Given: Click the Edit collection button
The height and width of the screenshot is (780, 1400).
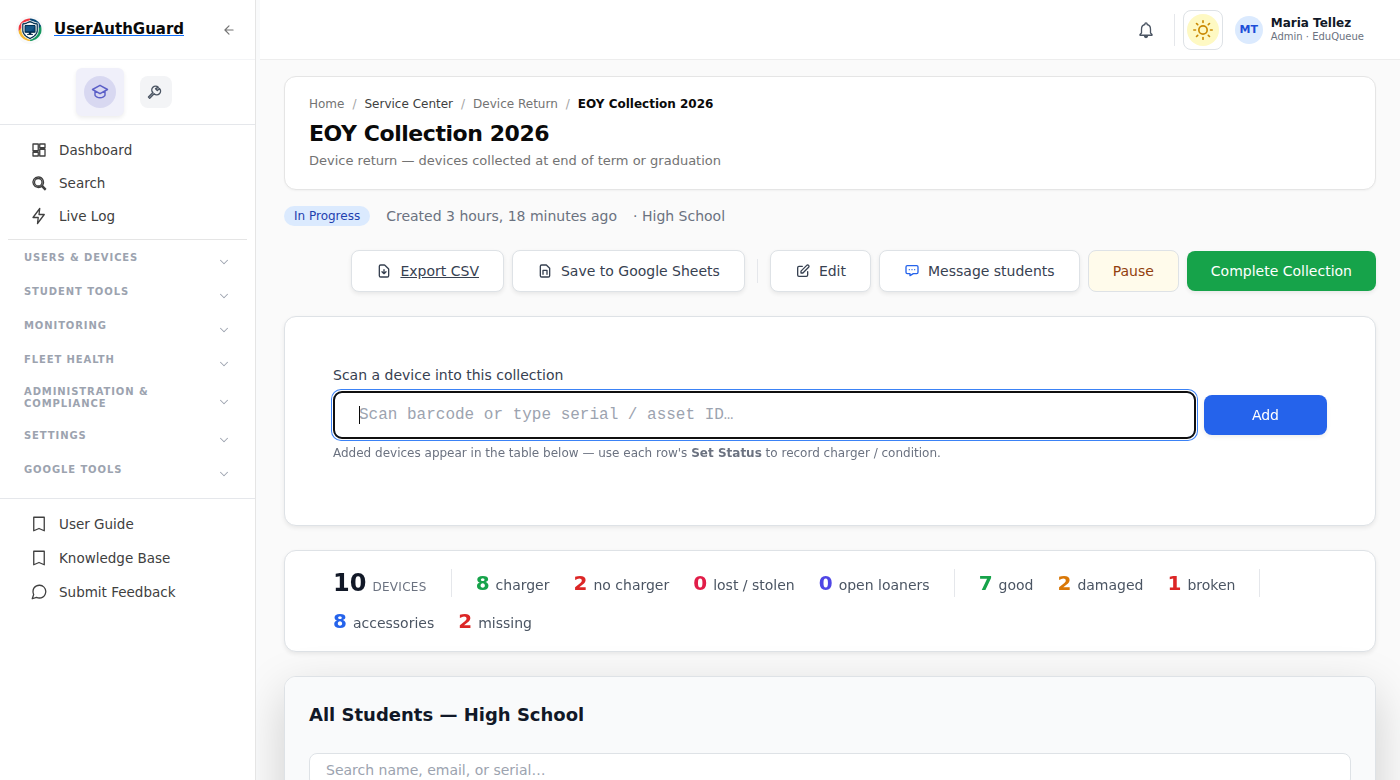Looking at the screenshot, I should (x=820, y=271).
